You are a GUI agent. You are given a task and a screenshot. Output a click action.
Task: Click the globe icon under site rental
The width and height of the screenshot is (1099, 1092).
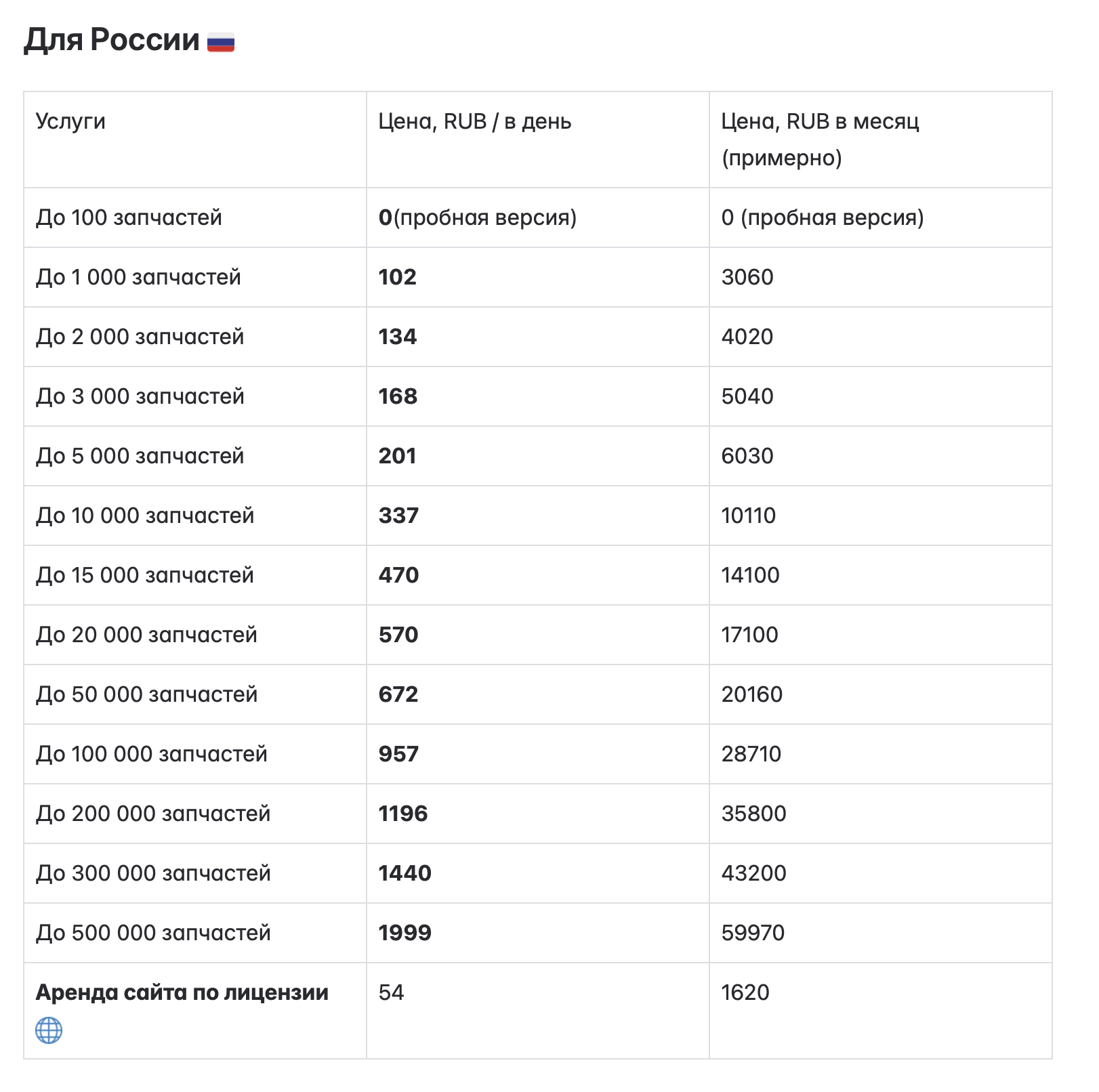pos(49,1030)
